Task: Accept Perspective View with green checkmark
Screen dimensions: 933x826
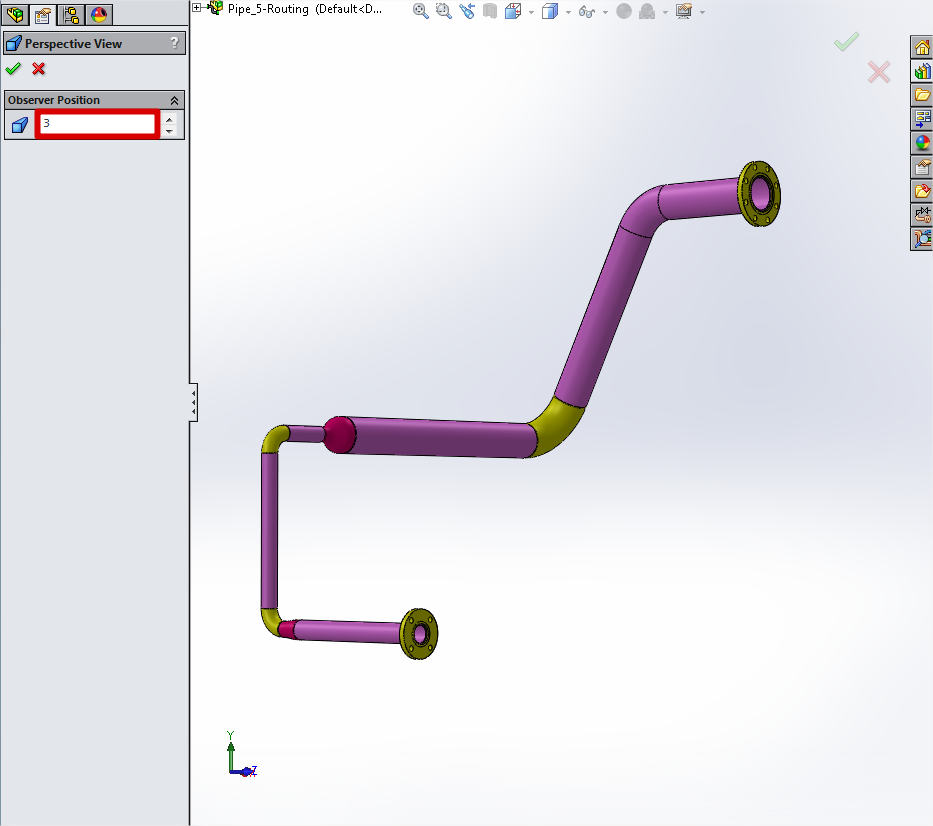Action: tap(13, 69)
